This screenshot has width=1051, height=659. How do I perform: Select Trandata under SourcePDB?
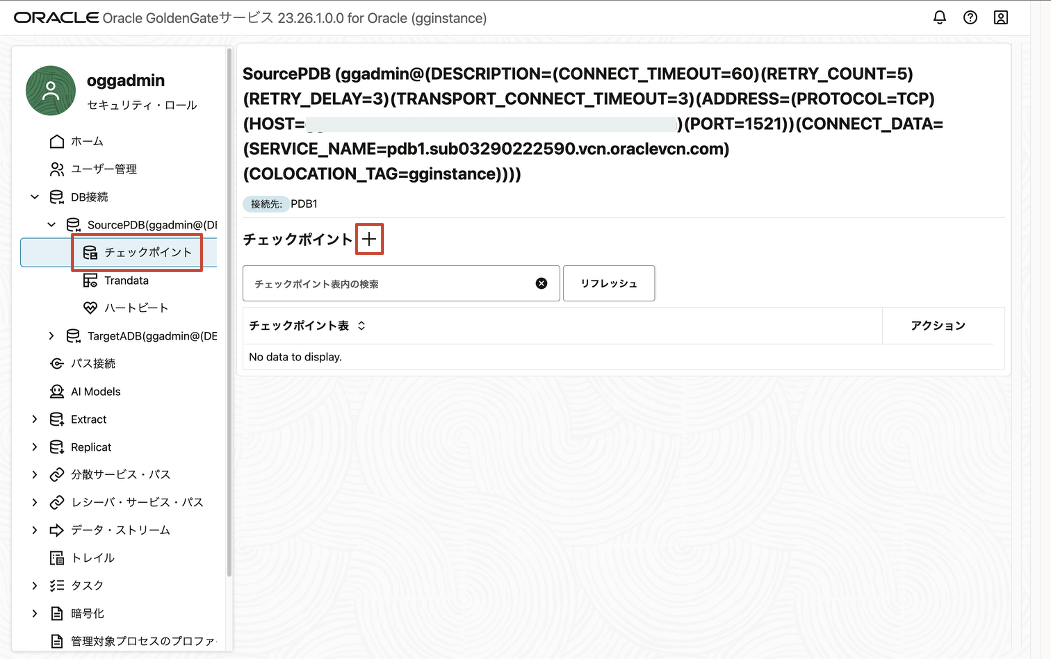126,280
